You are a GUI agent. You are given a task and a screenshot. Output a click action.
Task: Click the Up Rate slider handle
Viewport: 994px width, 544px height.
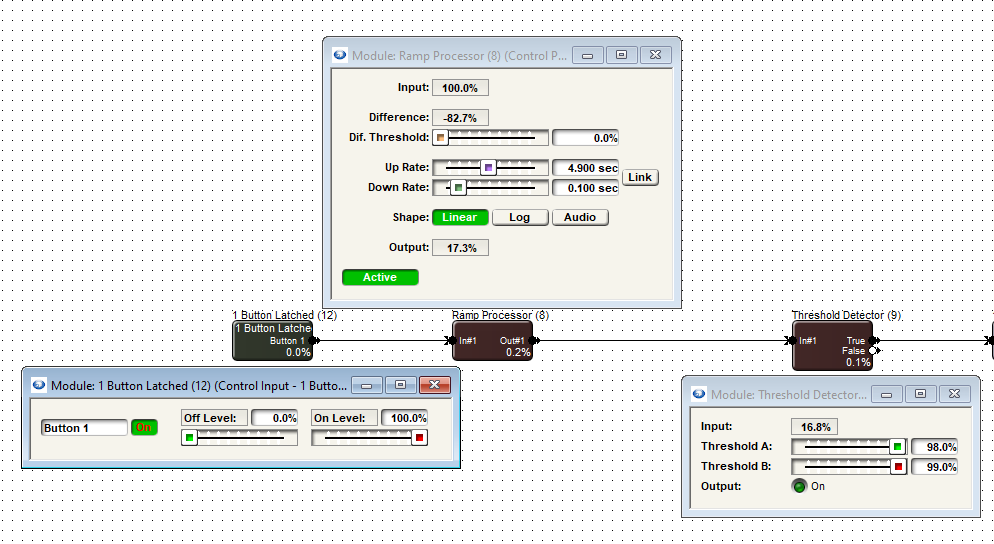point(488,168)
